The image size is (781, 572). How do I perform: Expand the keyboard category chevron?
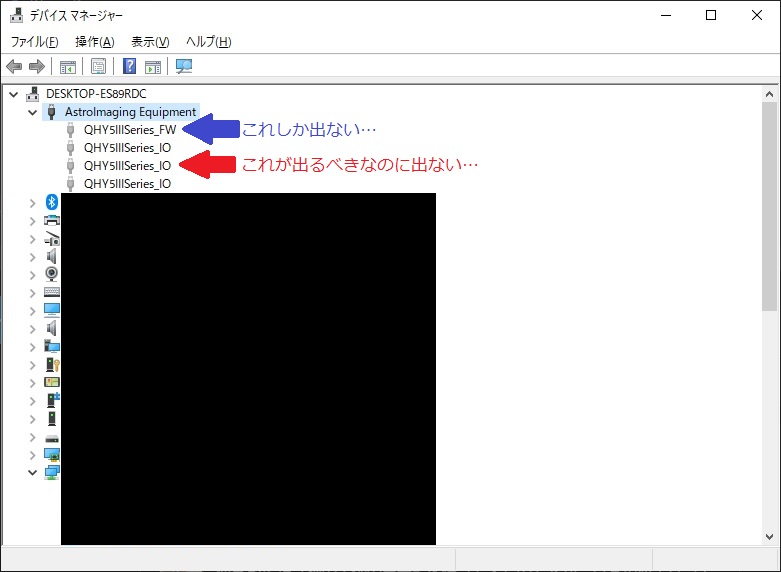click(x=33, y=293)
